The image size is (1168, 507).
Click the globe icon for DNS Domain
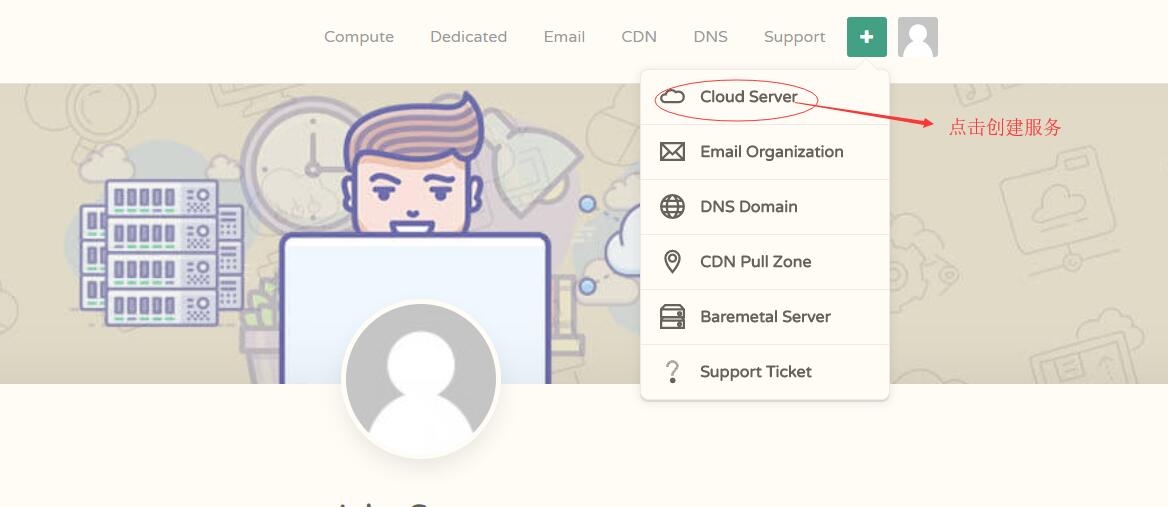pos(672,206)
